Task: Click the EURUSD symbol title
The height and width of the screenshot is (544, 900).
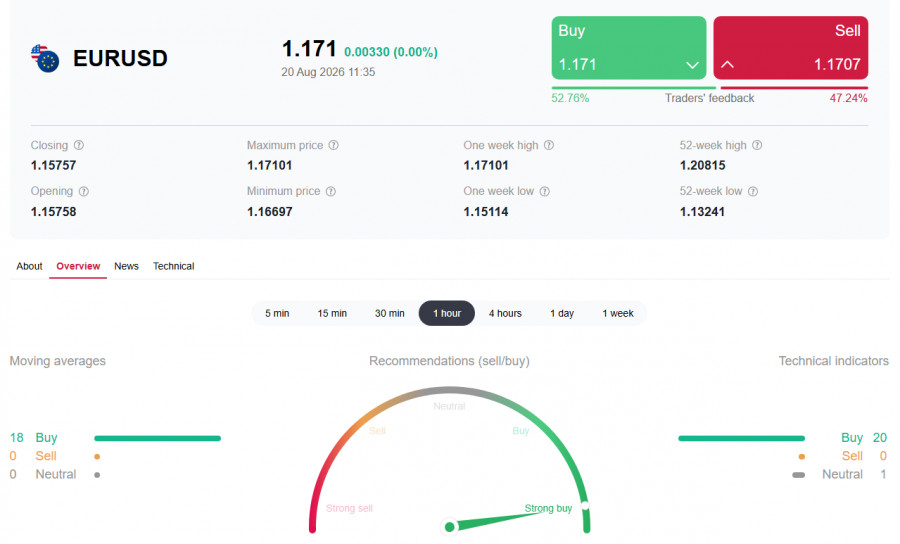Action: point(121,58)
